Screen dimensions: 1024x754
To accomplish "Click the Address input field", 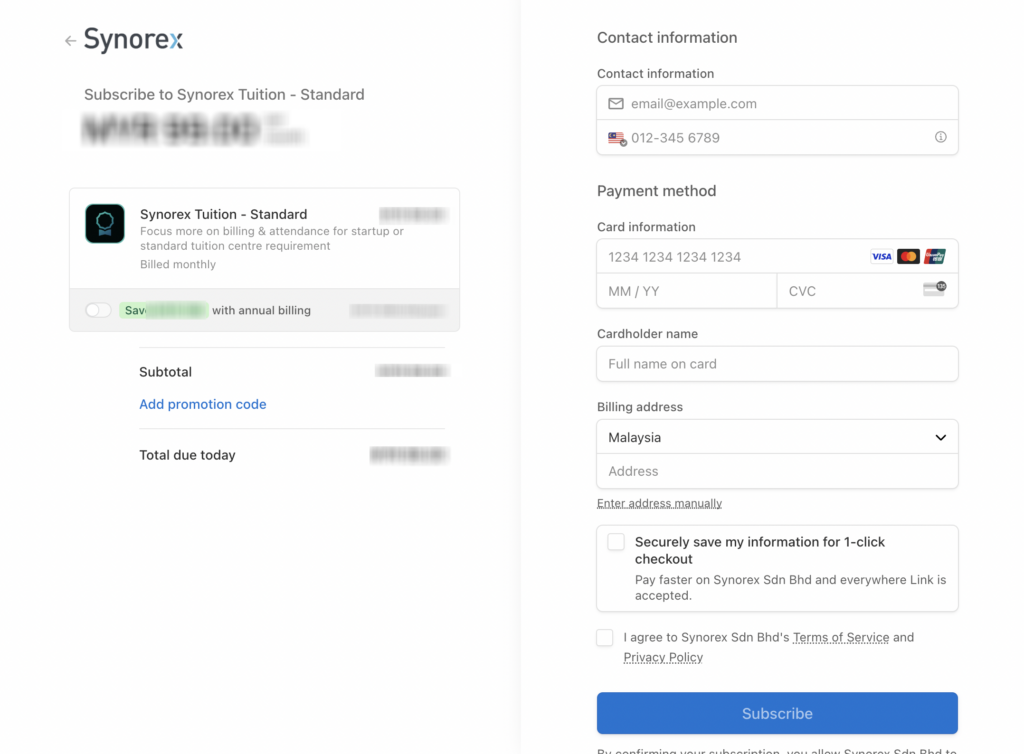I will (777, 471).
